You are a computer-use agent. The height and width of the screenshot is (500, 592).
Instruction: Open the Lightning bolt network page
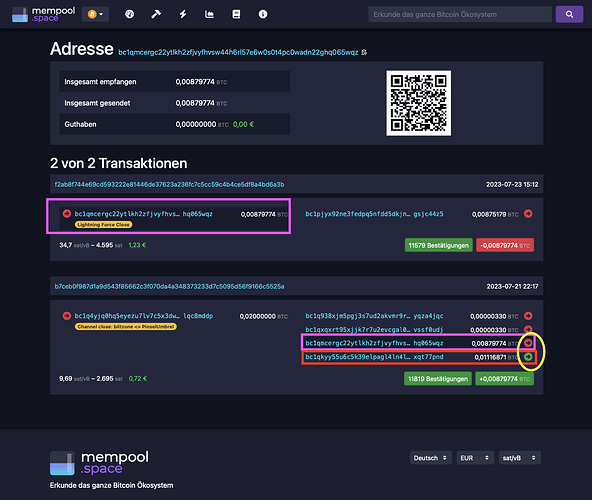(183, 14)
